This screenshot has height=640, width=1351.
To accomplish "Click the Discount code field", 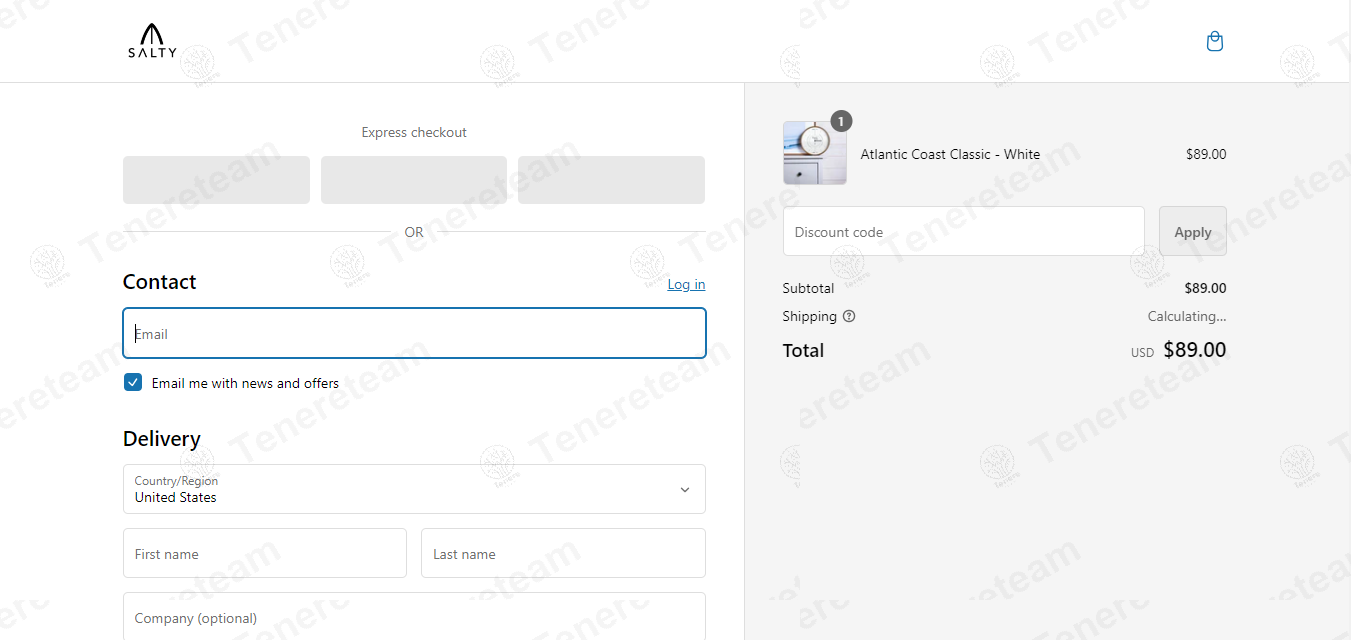I will (x=964, y=231).
